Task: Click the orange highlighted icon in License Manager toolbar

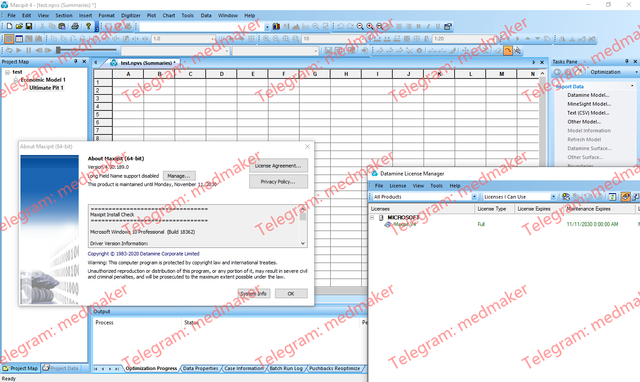Action: [626, 197]
